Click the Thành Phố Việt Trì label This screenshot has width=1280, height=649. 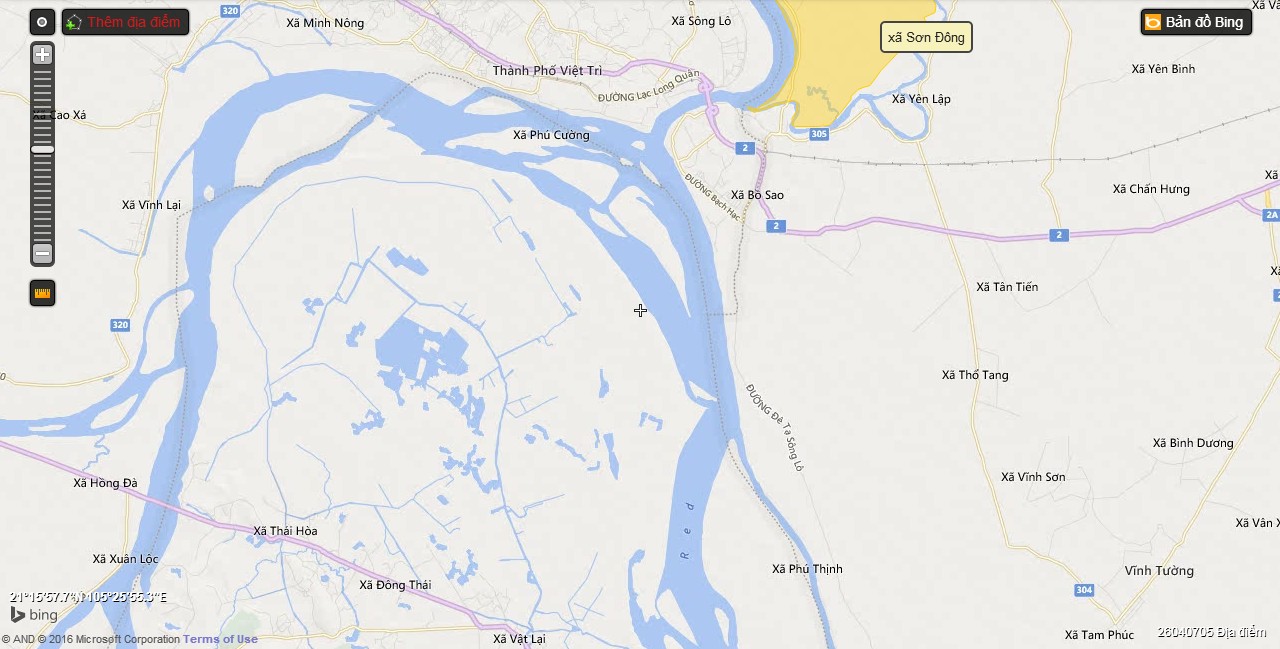(x=548, y=70)
